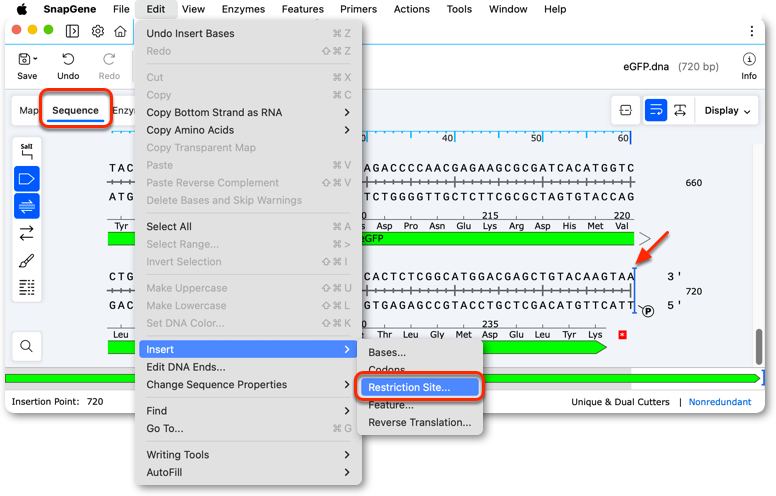Open the Primers menu
Screen dimensions: 776x496
coord(358,9)
